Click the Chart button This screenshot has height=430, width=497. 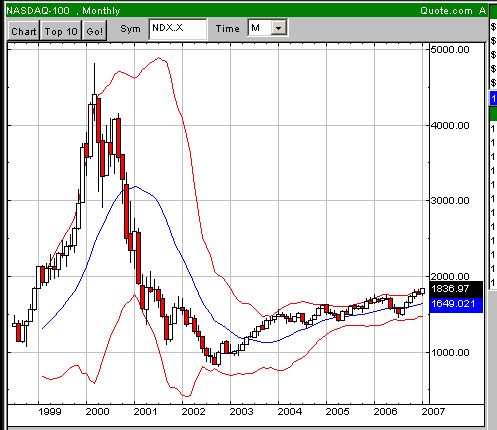click(x=23, y=31)
